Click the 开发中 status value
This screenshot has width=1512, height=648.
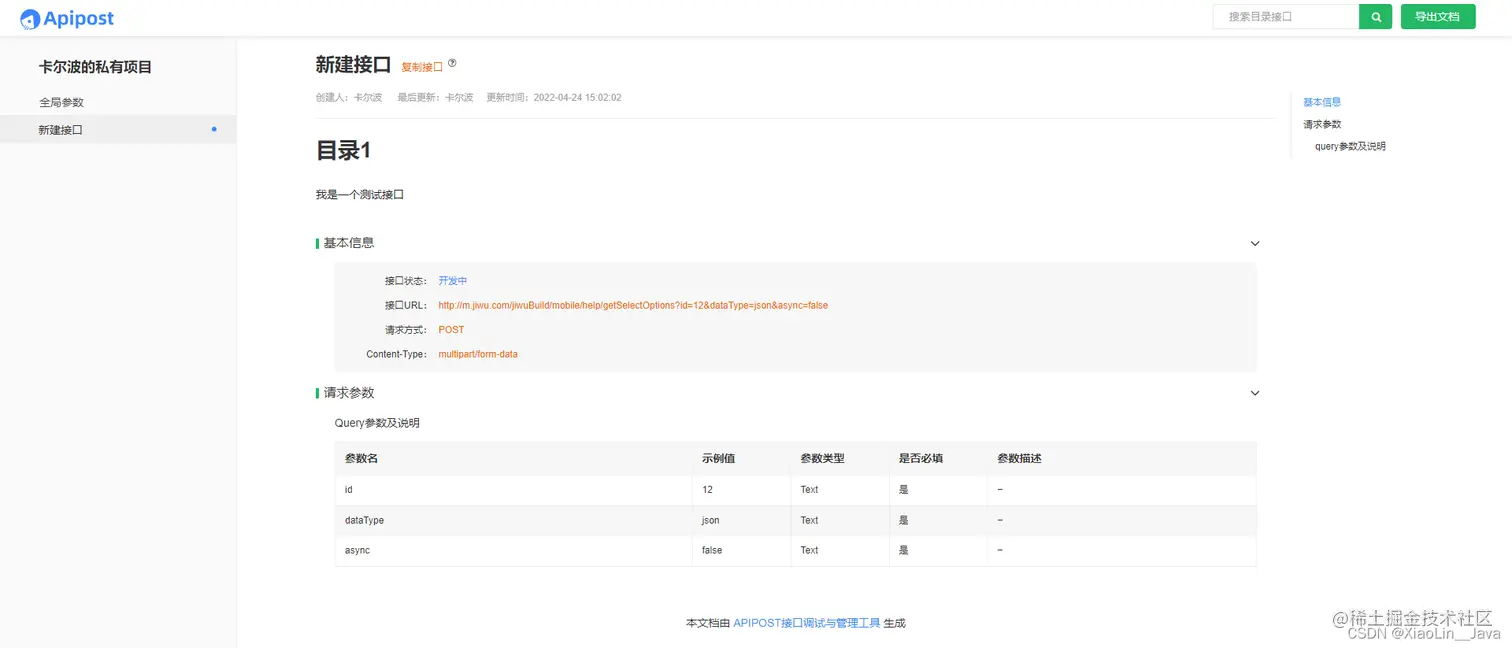(453, 281)
